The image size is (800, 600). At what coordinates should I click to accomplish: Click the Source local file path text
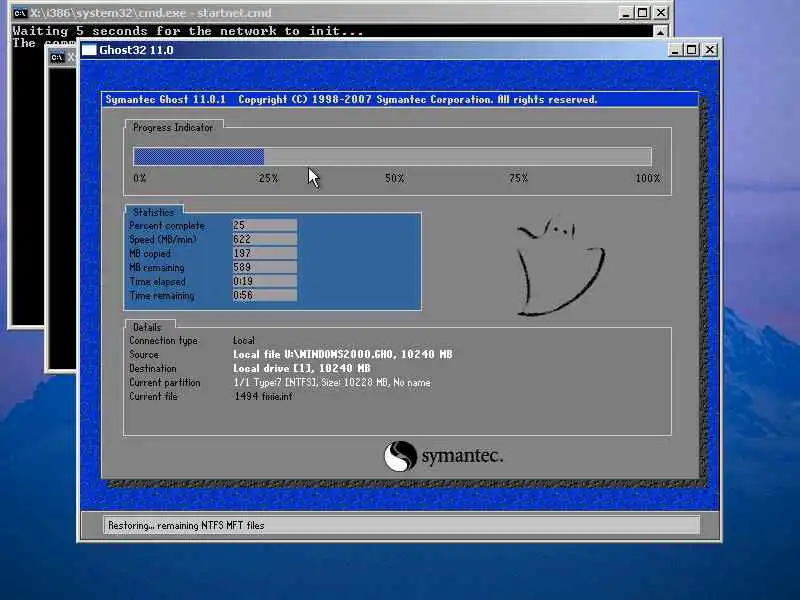[x=343, y=354]
